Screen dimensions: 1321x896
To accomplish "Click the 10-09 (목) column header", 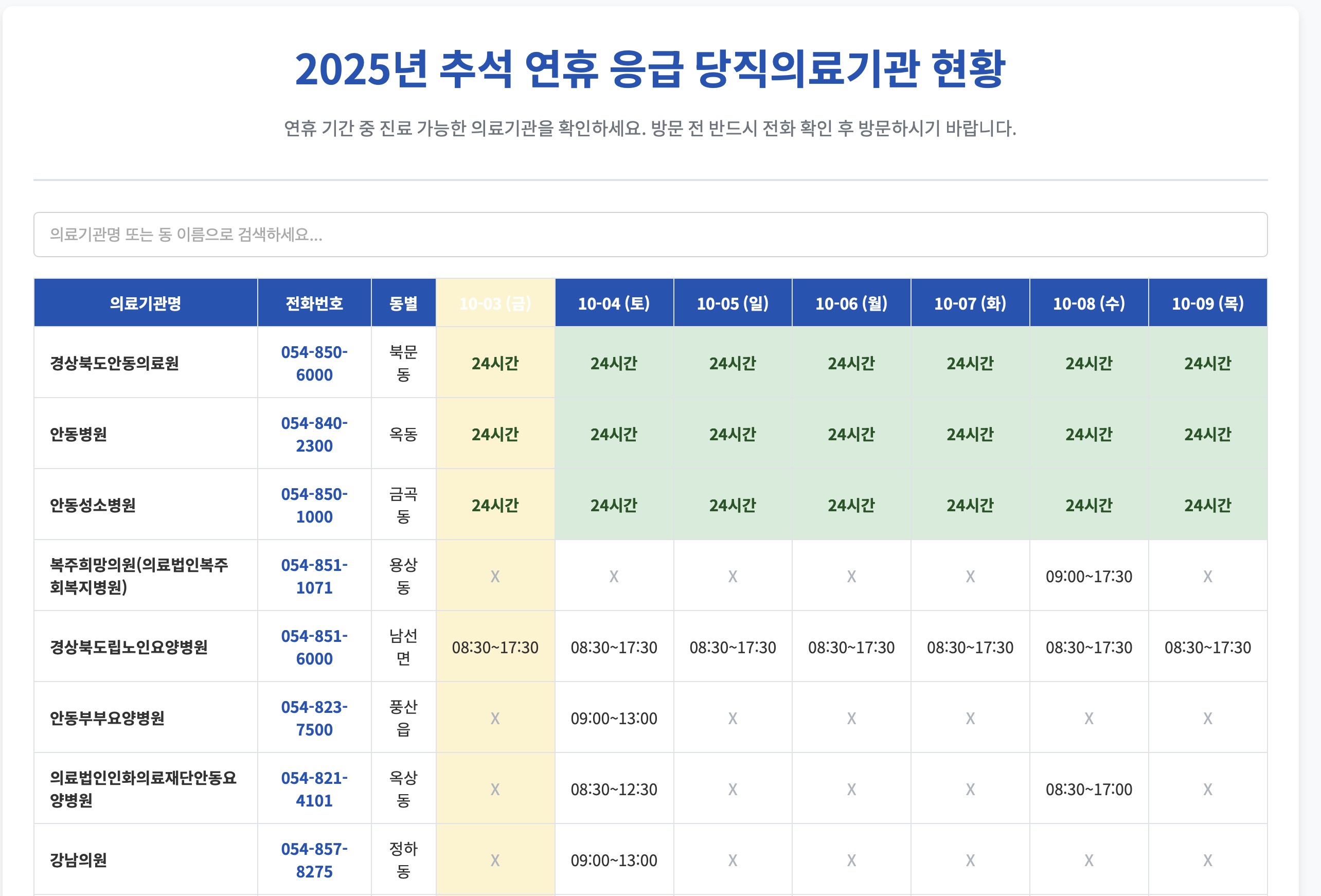I will 1207,303.
